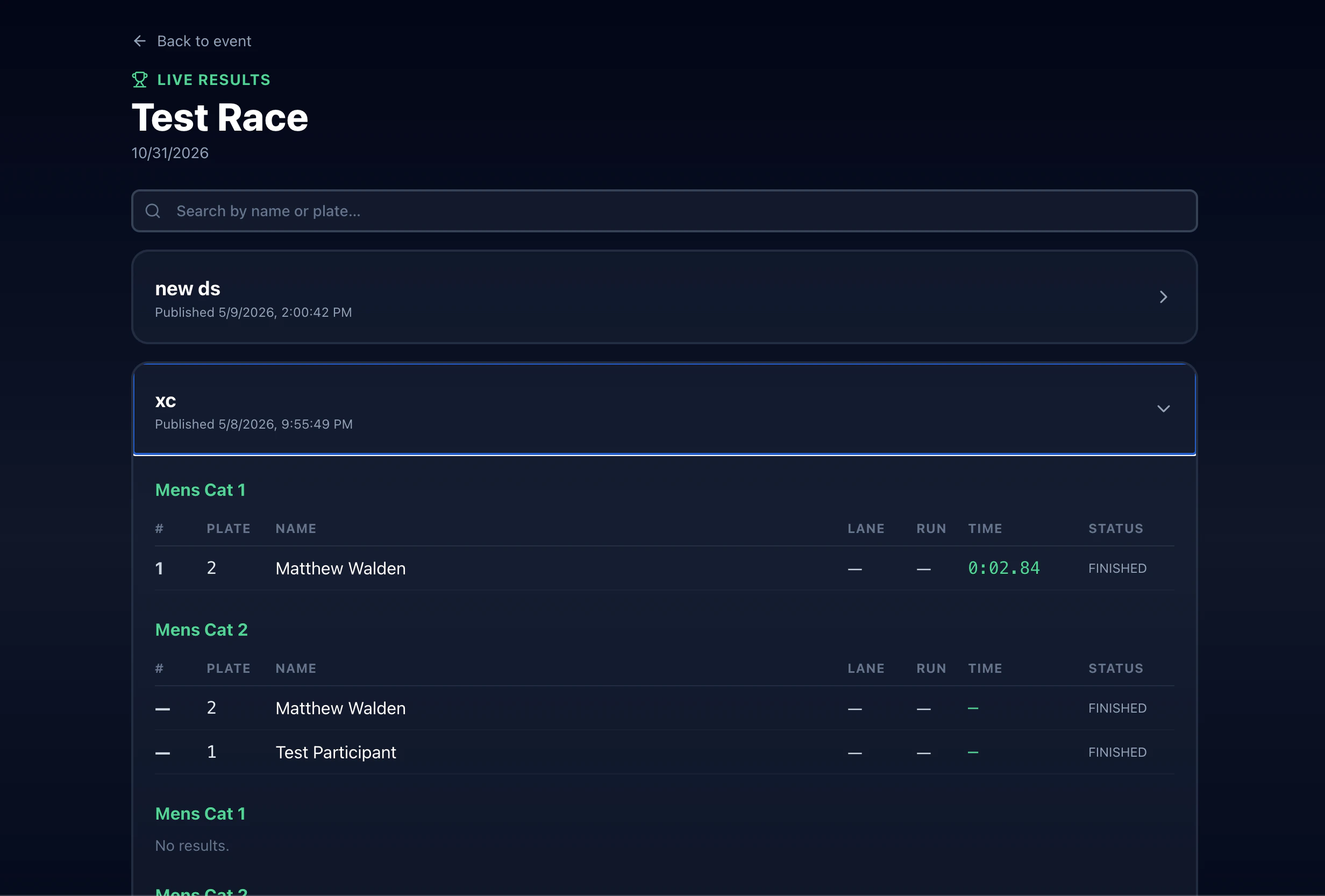
Task: Click the back arrow icon
Action: pos(140,41)
